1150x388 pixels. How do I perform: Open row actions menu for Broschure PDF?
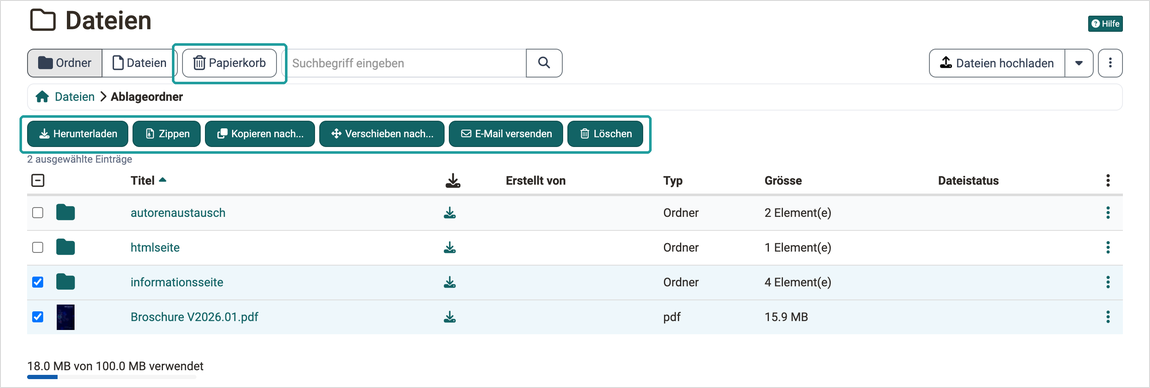coord(1107,317)
